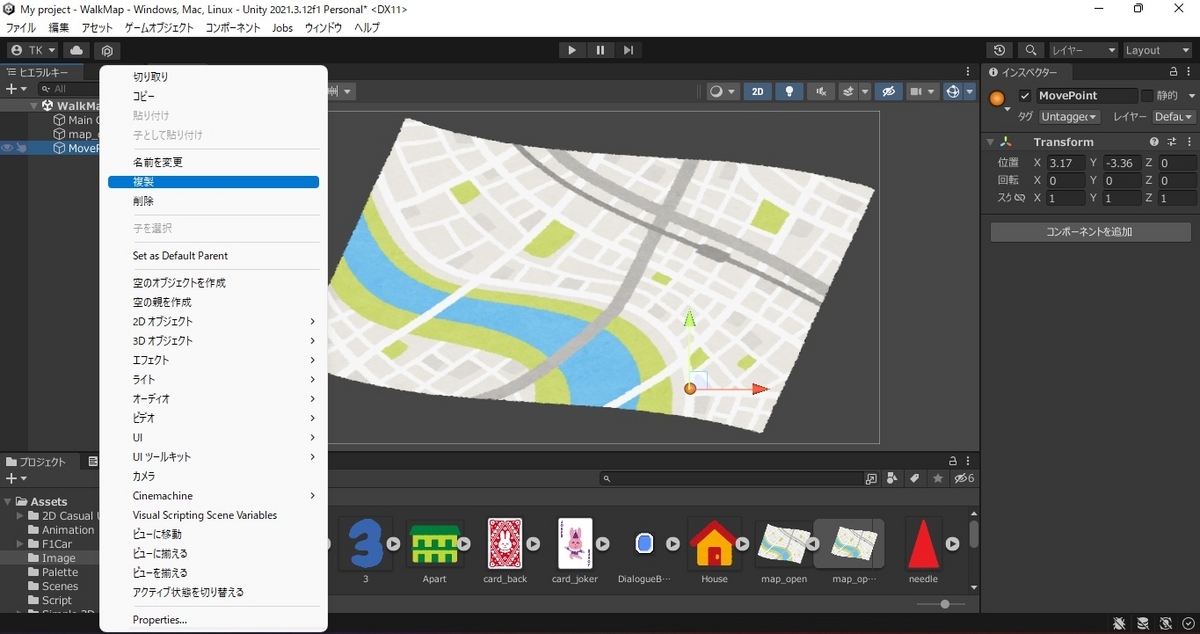Toggle scene effects button

click(x=849, y=91)
